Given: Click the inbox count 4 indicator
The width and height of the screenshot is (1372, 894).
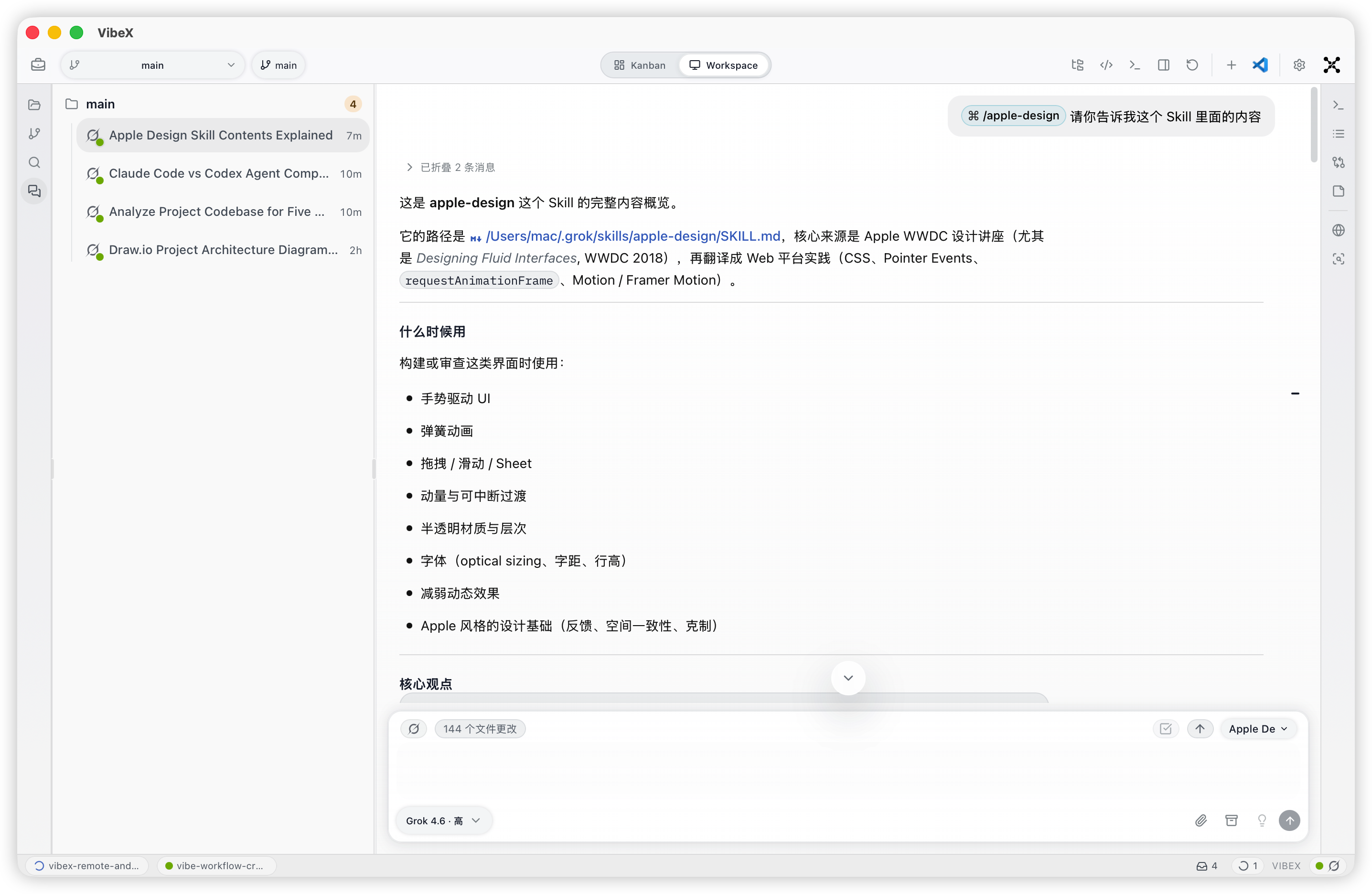Looking at the screenshot, I should 1207,865.
